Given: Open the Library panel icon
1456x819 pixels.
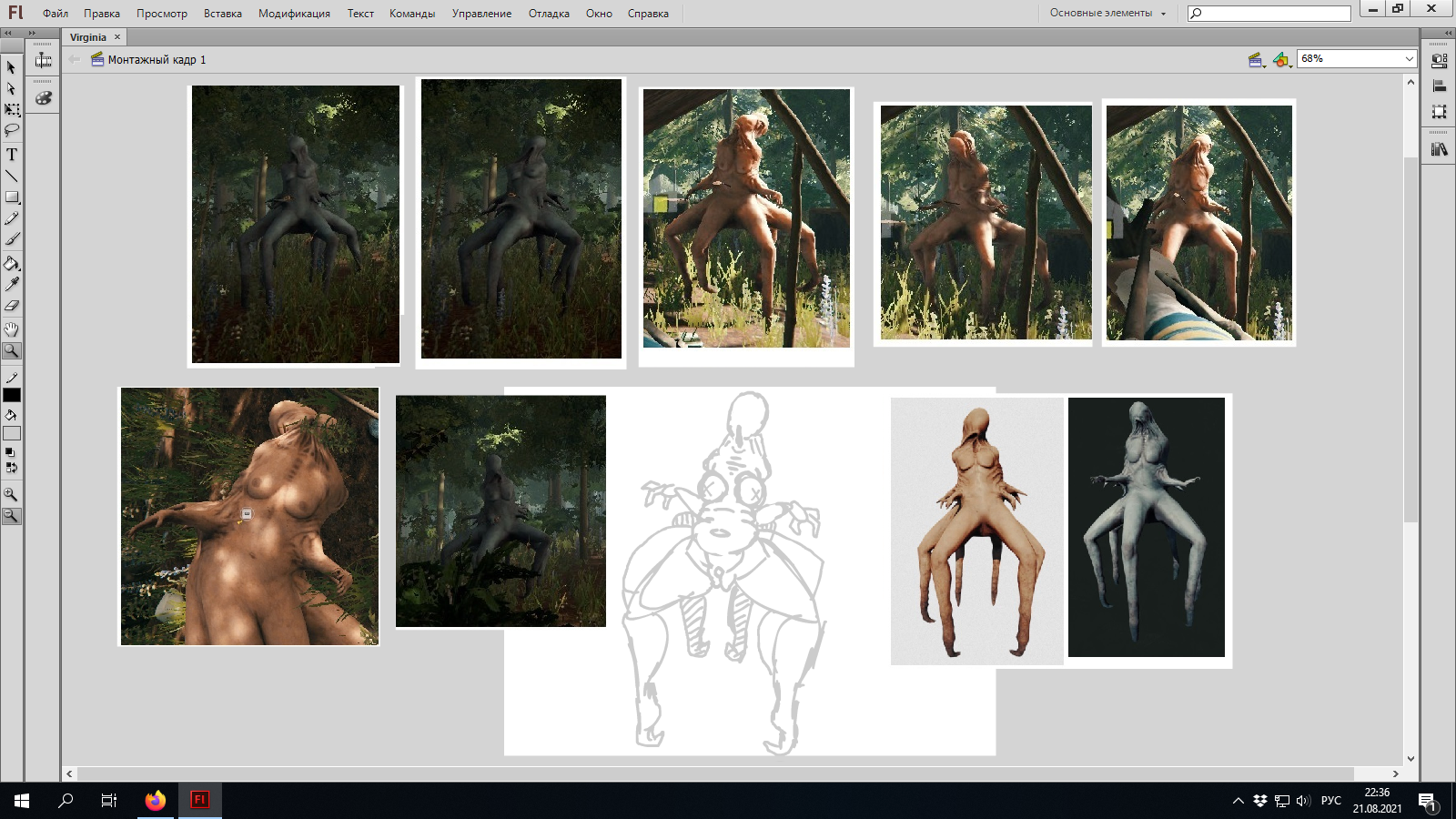Looking at the screenshot, I should tap(1439, 149).
